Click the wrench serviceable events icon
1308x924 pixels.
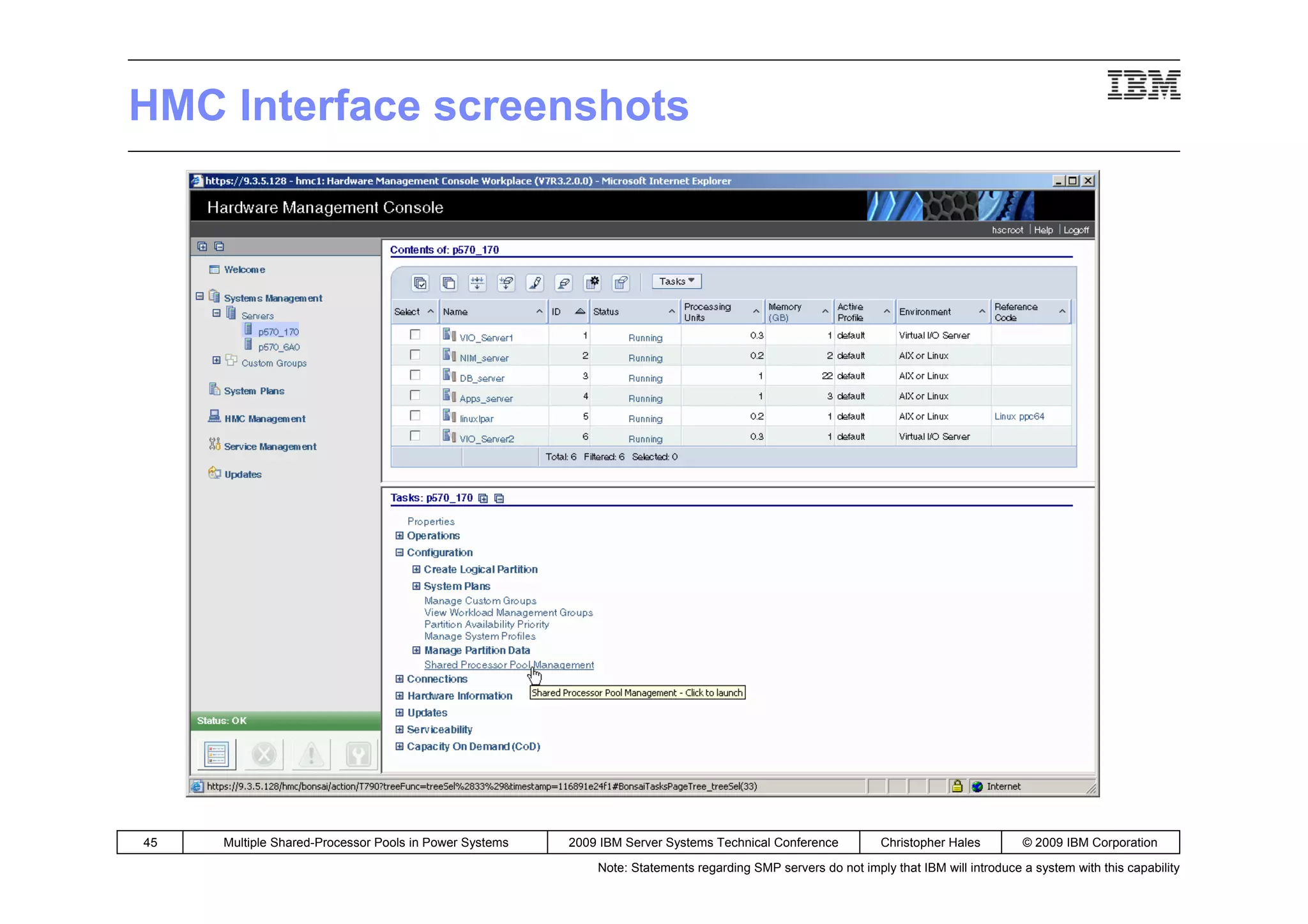pos(358,754)
